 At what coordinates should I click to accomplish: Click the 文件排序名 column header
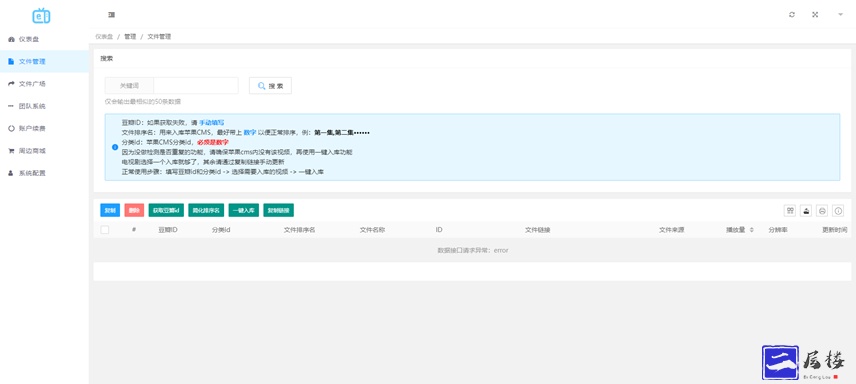(x=299, y=230)
